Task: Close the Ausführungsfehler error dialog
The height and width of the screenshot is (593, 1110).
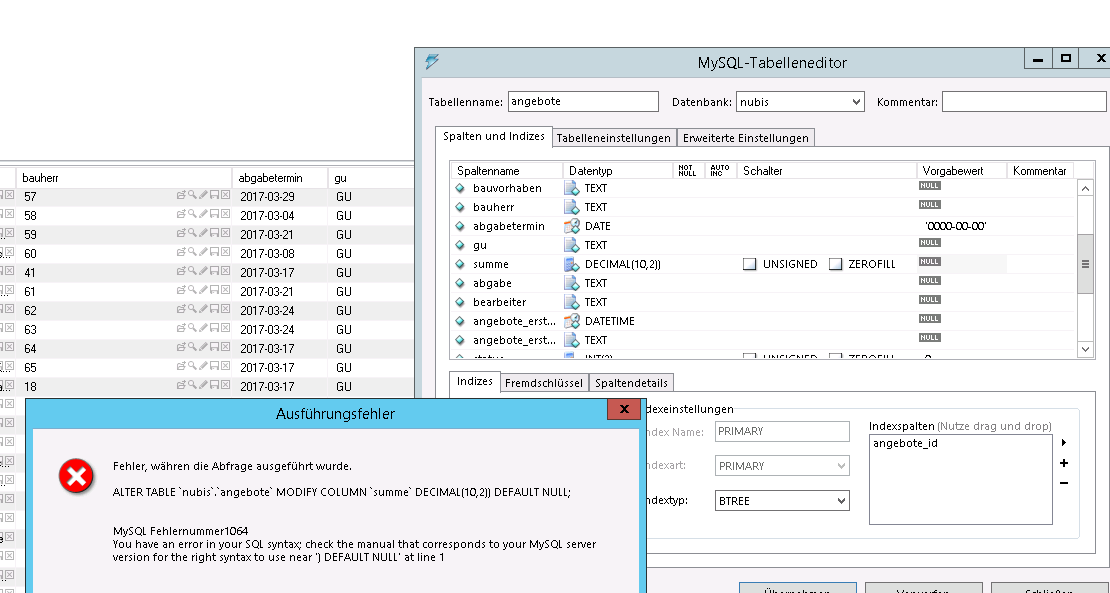Action: click(x=623, y=410)
